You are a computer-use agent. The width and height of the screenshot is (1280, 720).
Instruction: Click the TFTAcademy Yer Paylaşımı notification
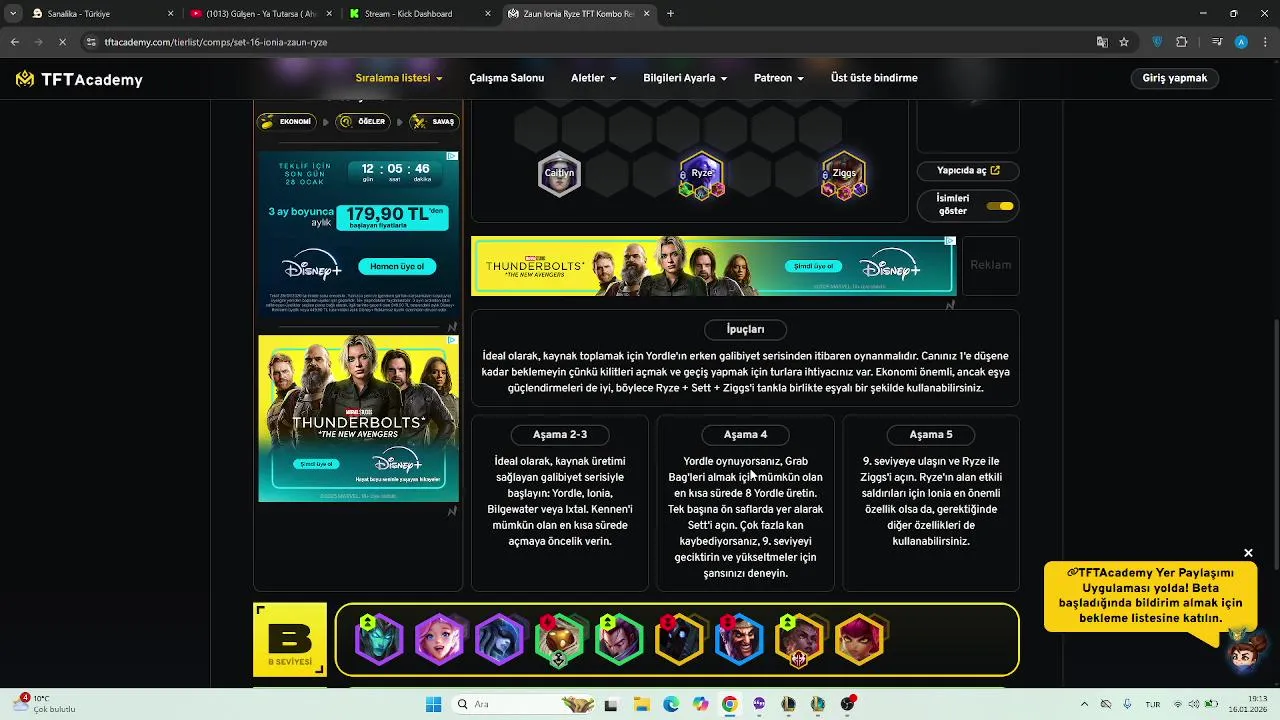click(1150, 596)
